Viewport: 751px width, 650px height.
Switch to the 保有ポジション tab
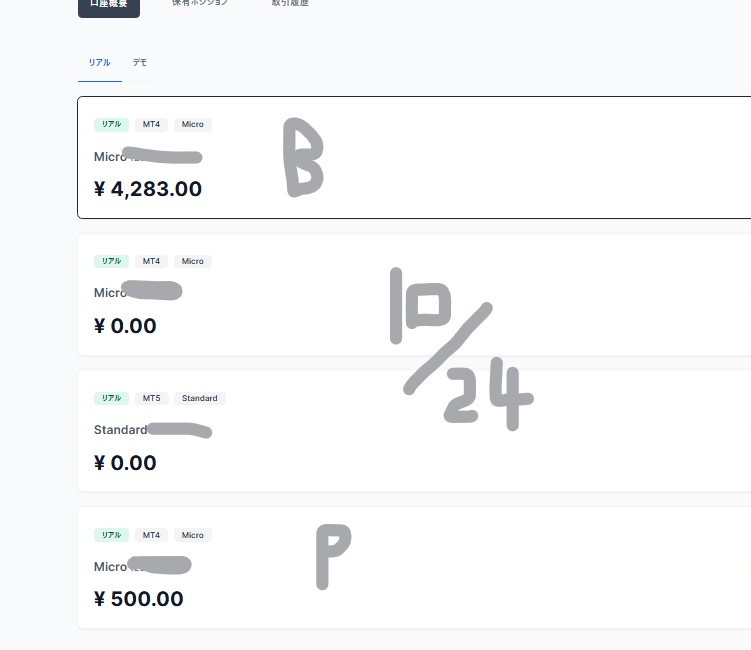tap(200, 4)
